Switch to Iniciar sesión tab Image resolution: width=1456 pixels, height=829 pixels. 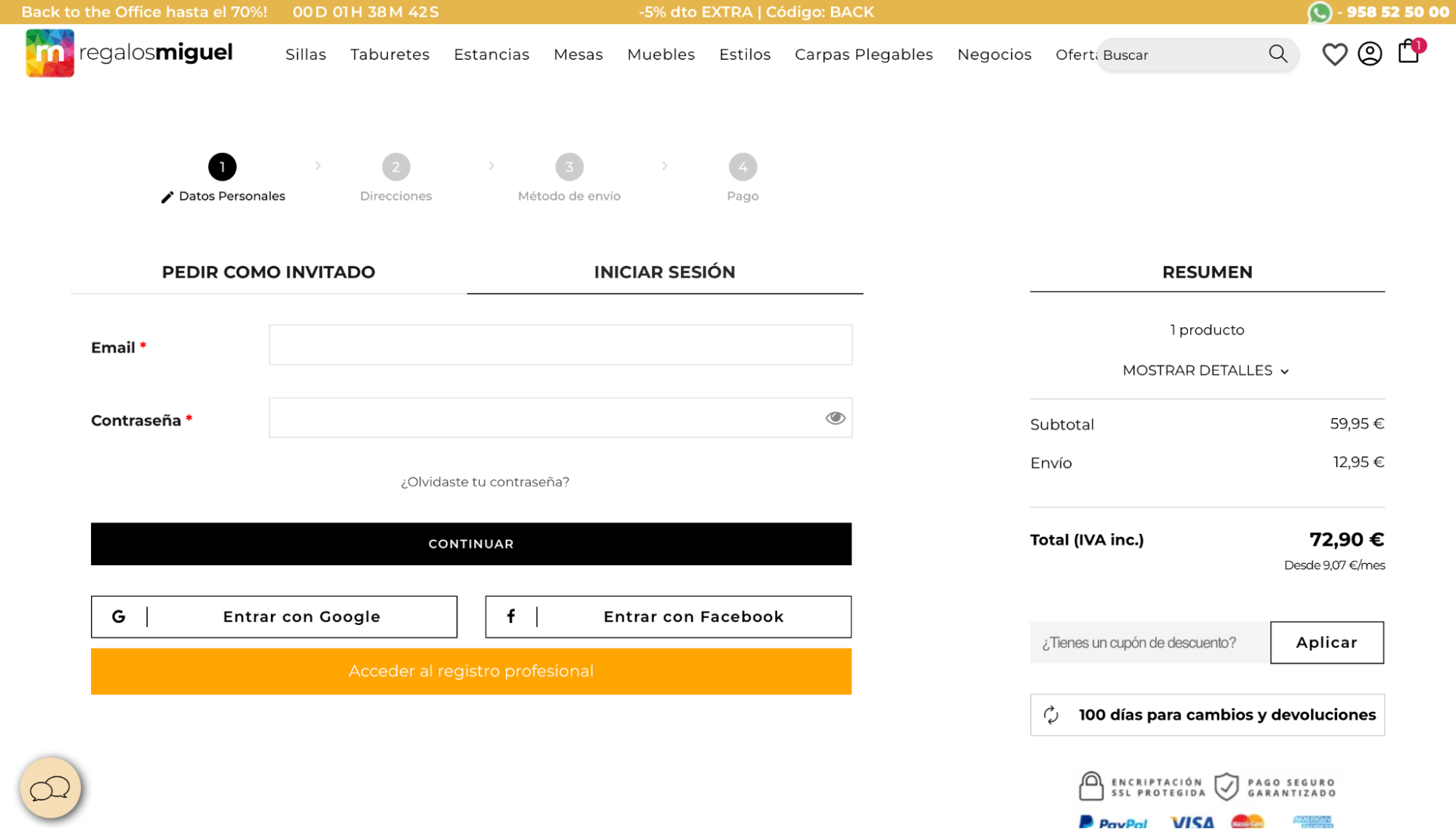pyautogui.click(x=664, y=272)
